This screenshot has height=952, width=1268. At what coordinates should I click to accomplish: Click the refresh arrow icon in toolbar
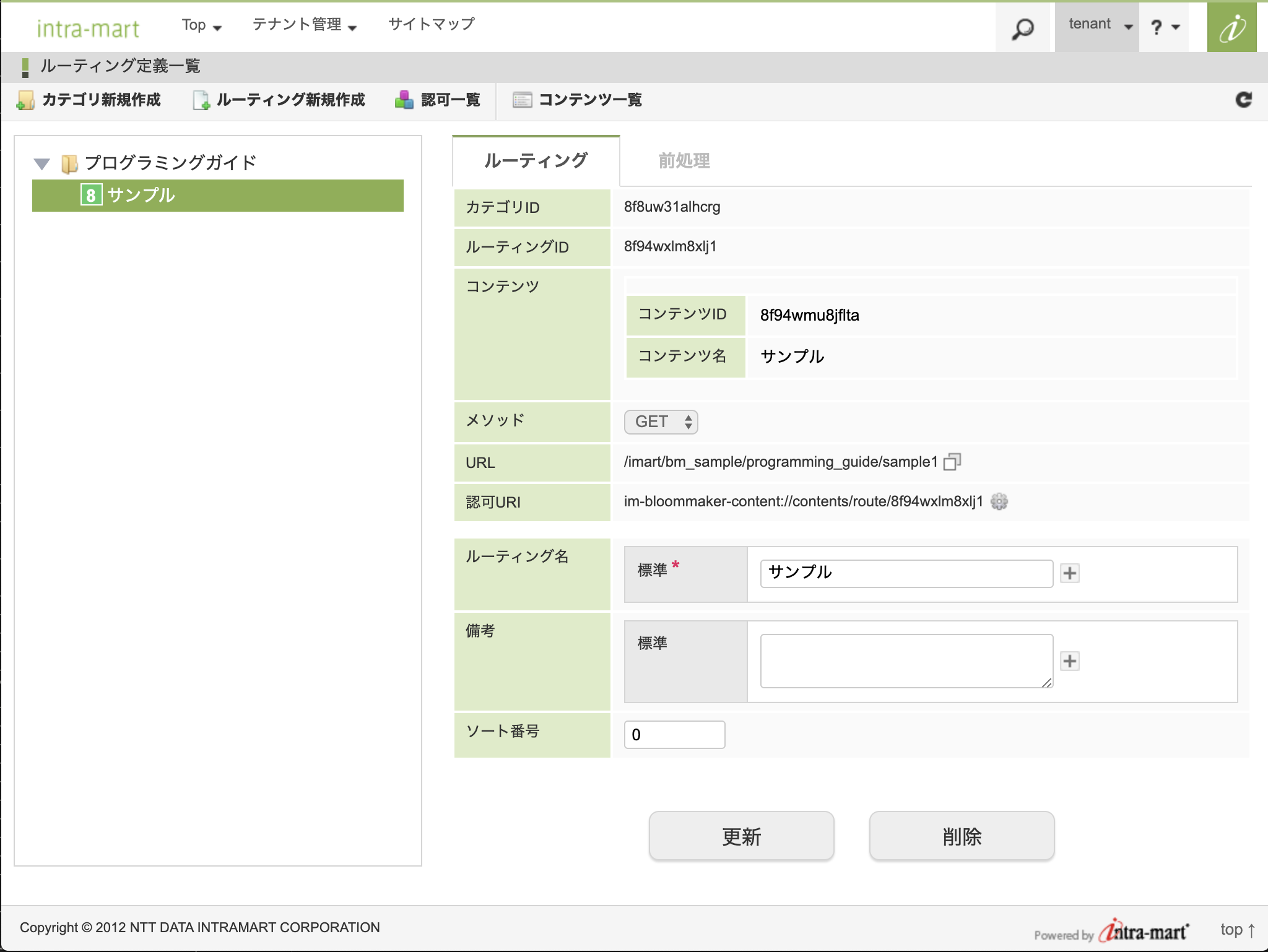(1243, 100)
